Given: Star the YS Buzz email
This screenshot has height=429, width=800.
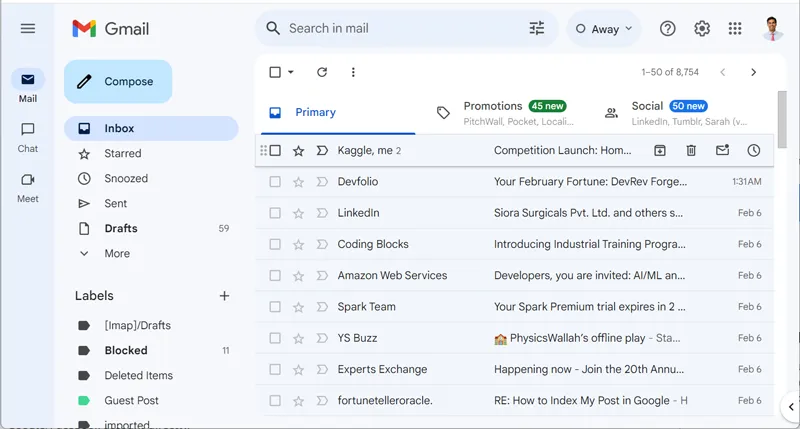Looking at the screenshot, I should [298, 339].
